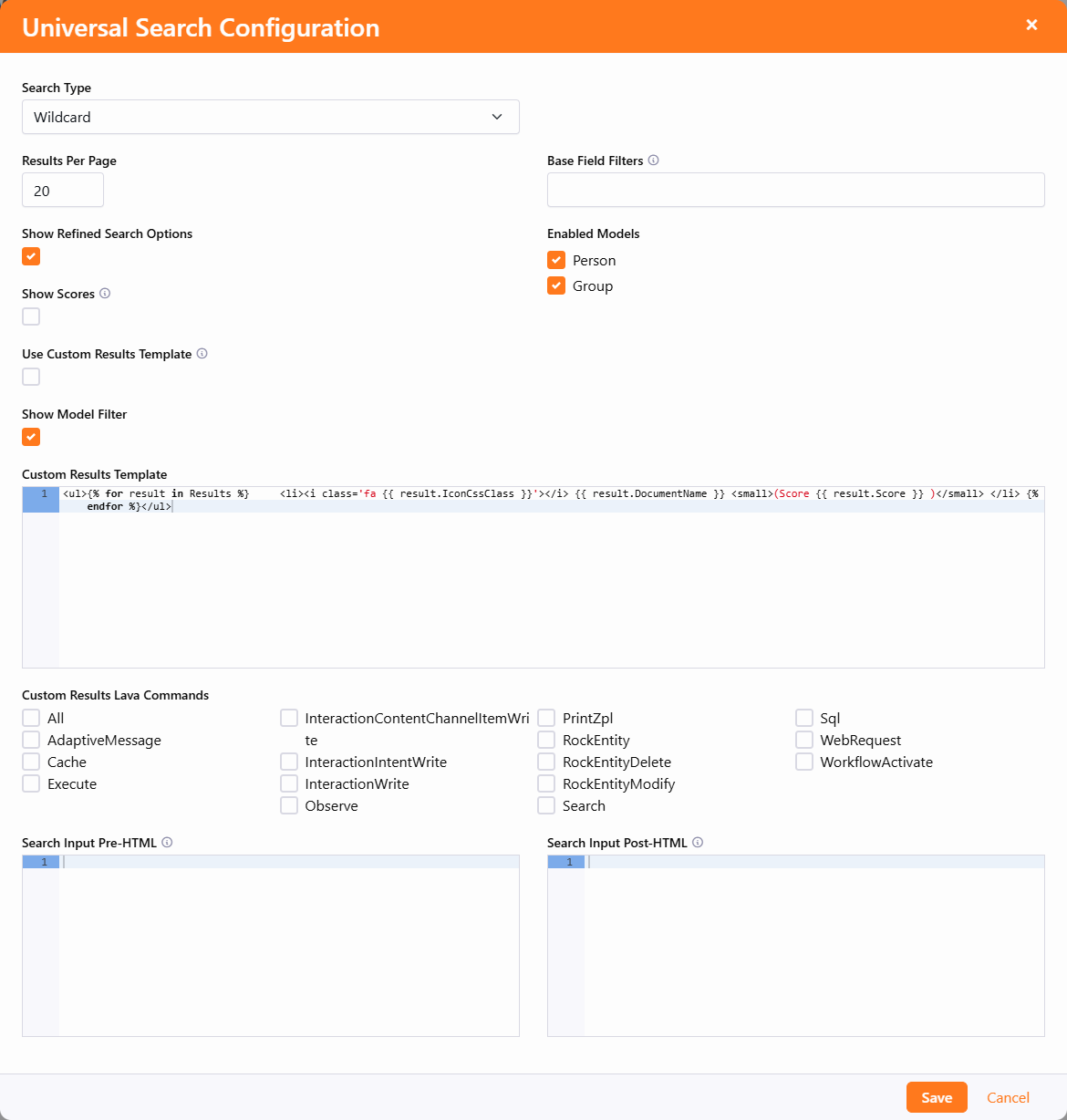Screen dimensions: 1067x1120
Task: Enable the Show Scores checkbox
Action: coord(30,316)
